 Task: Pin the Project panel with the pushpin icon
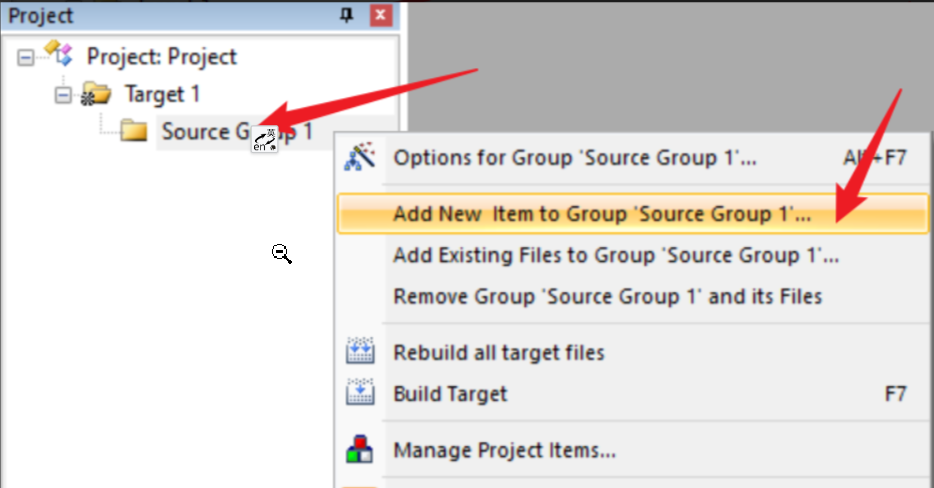347,16
